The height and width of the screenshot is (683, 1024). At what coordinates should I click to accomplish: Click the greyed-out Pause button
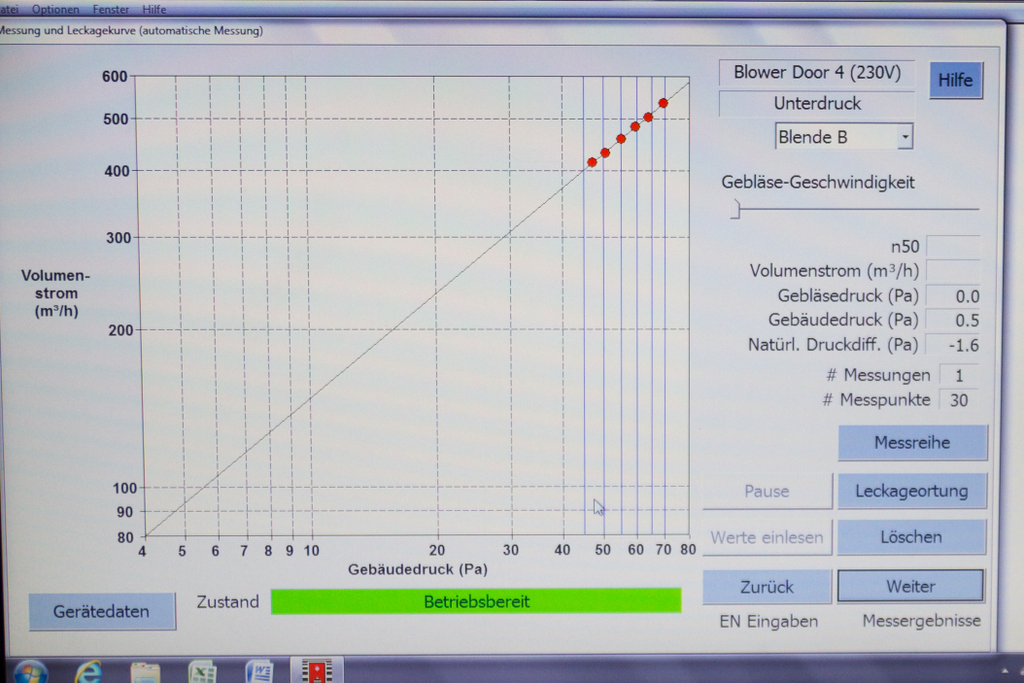tap(767, 491)
